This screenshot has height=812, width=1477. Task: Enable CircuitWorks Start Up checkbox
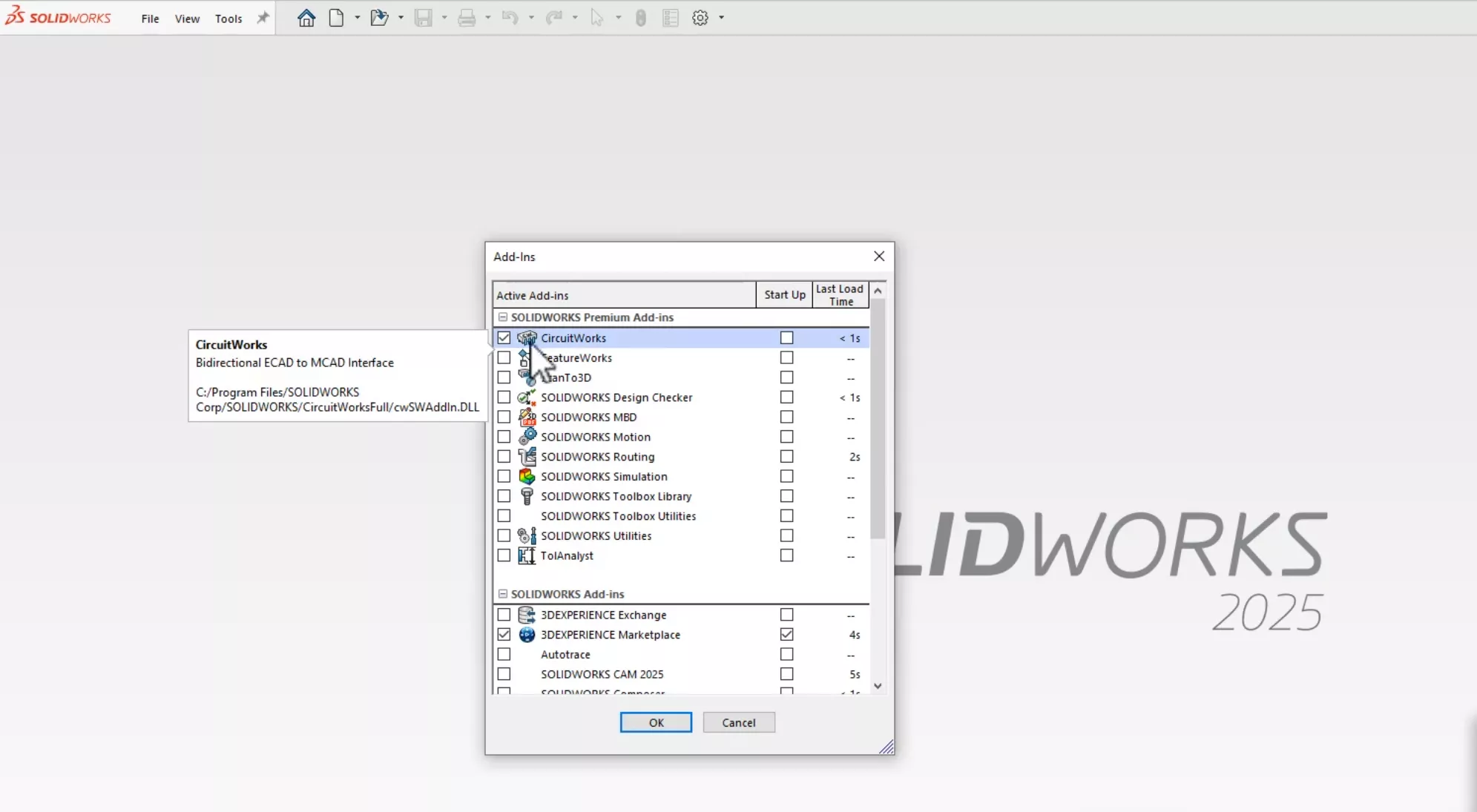click(x=786, y=338)
